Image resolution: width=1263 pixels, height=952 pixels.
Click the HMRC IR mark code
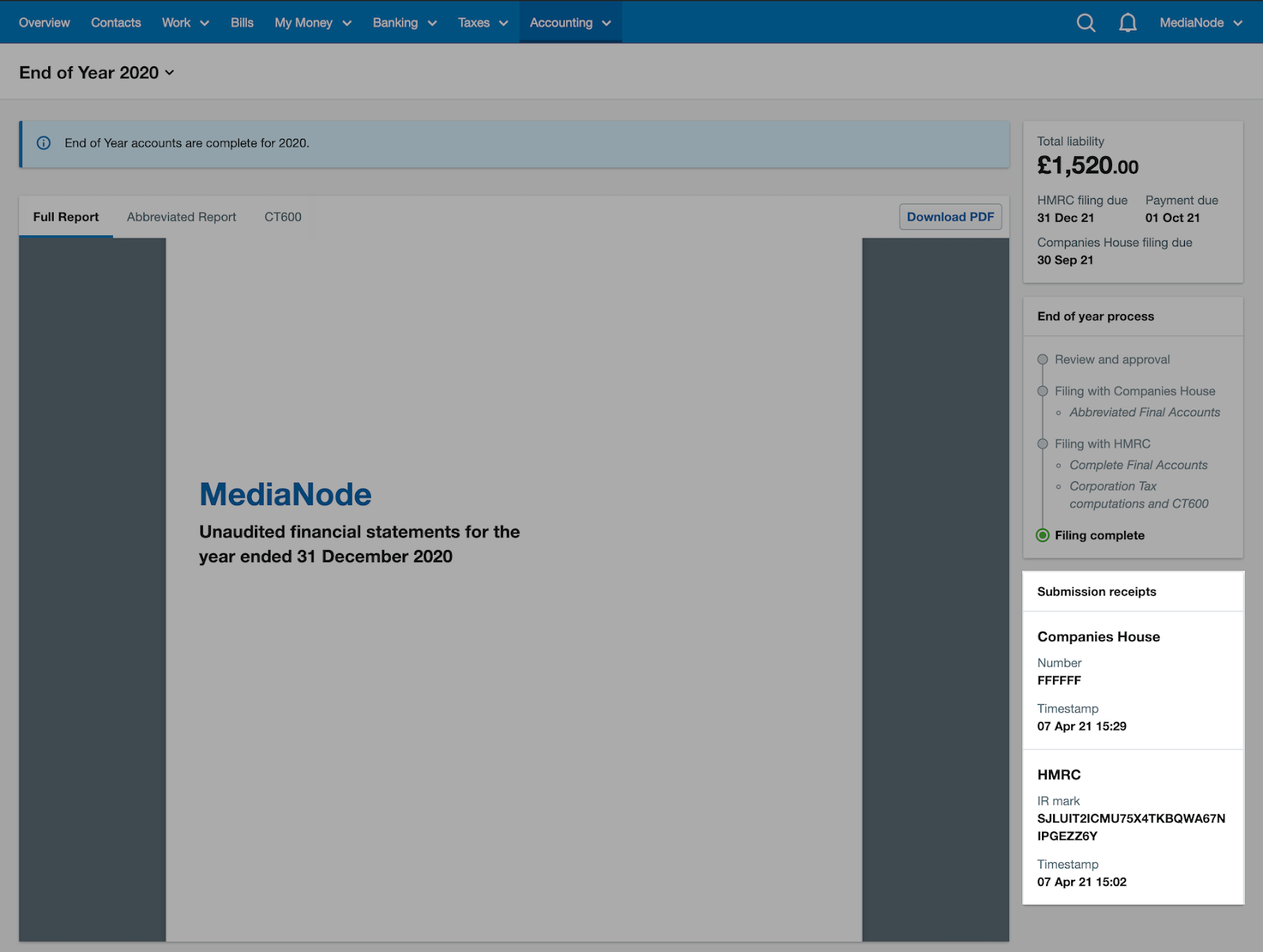[x=1131, y=827]
